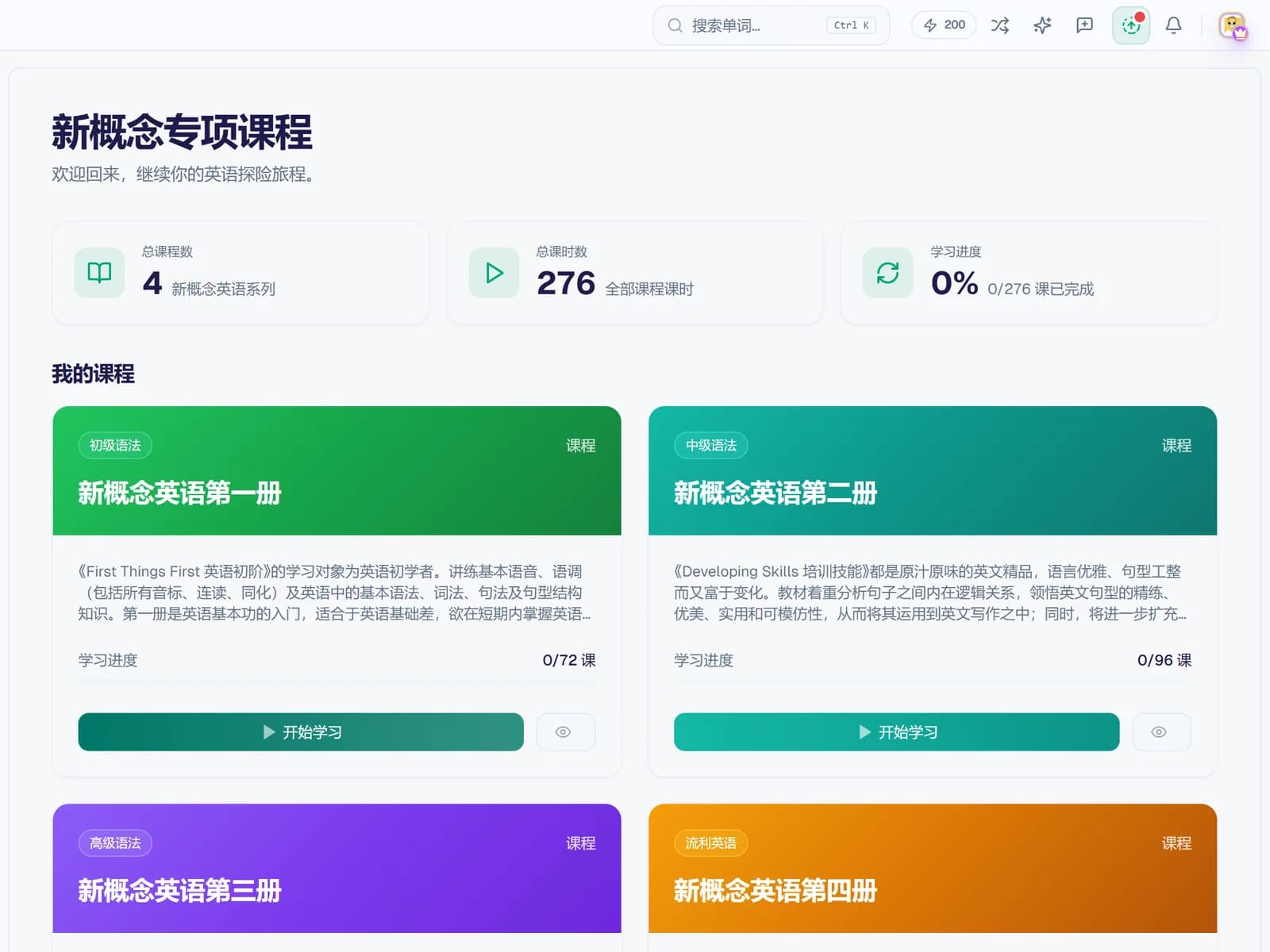Viewport: 1270px width, 952px height.
Task: Click the 0/72 课 progress value
Action: [569, 660]
